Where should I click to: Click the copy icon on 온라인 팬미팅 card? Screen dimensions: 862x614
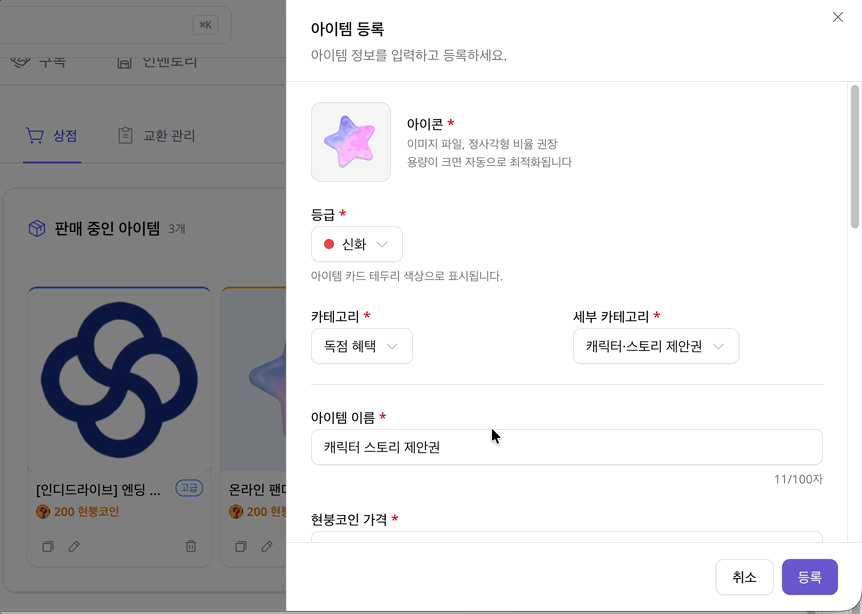coord(240,547)
